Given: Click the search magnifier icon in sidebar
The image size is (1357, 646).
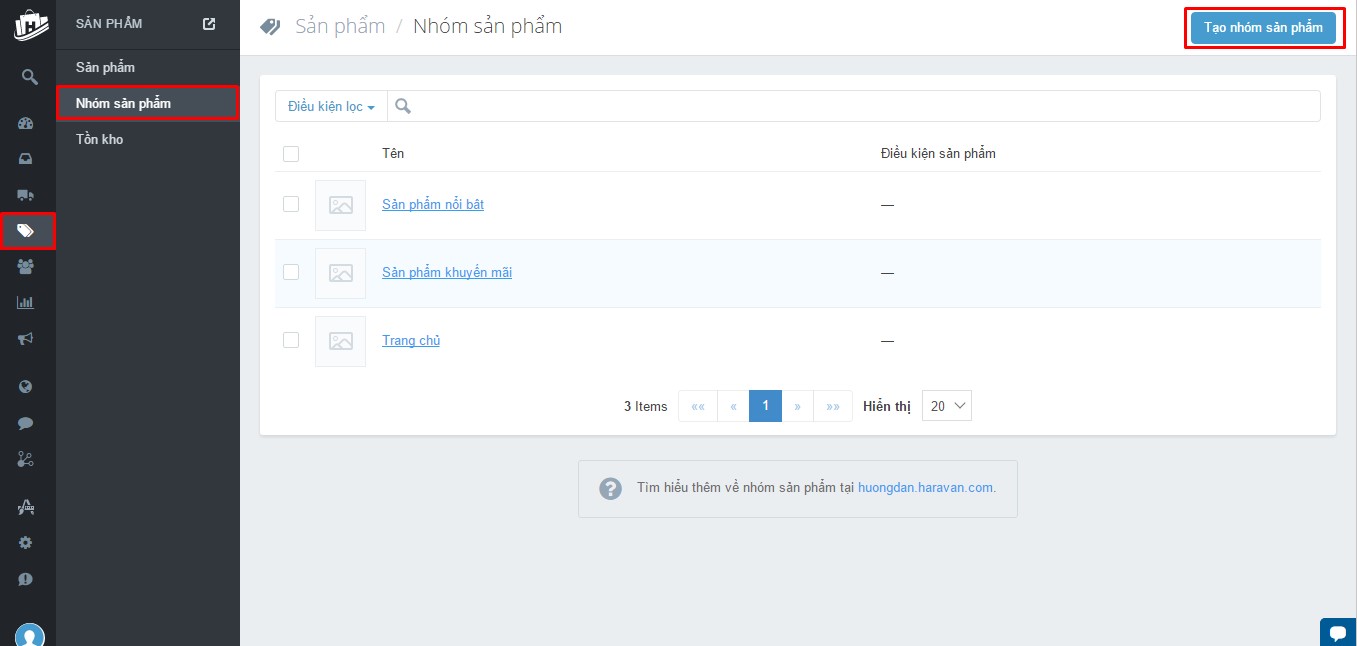Looking at the screenshot, I should (29, 77).
